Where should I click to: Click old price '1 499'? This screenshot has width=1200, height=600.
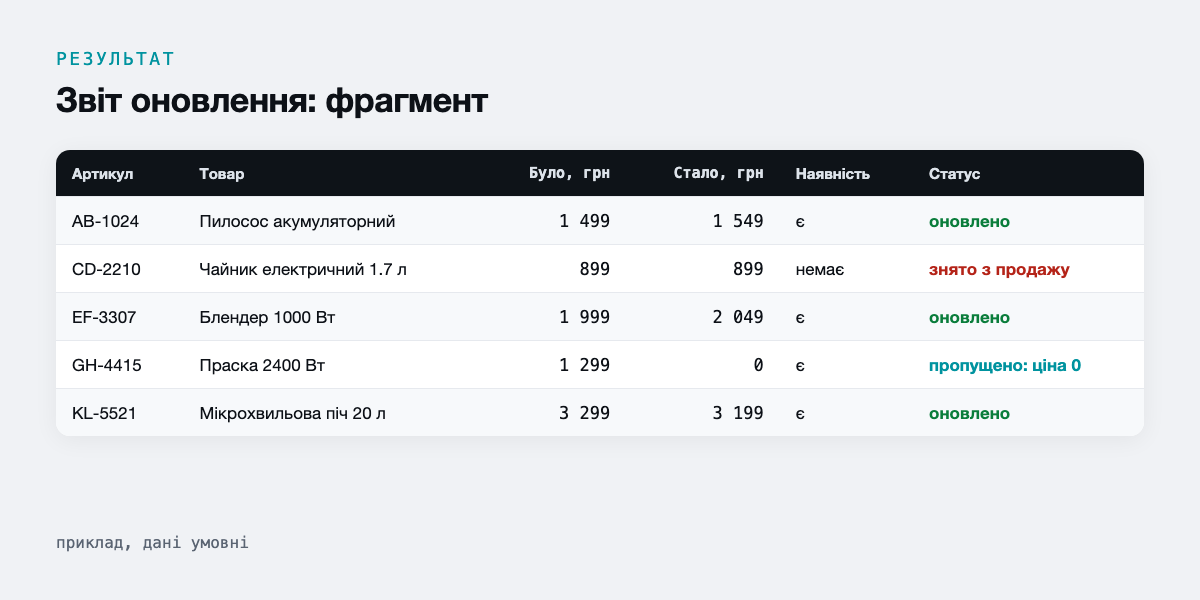[584, 221]
